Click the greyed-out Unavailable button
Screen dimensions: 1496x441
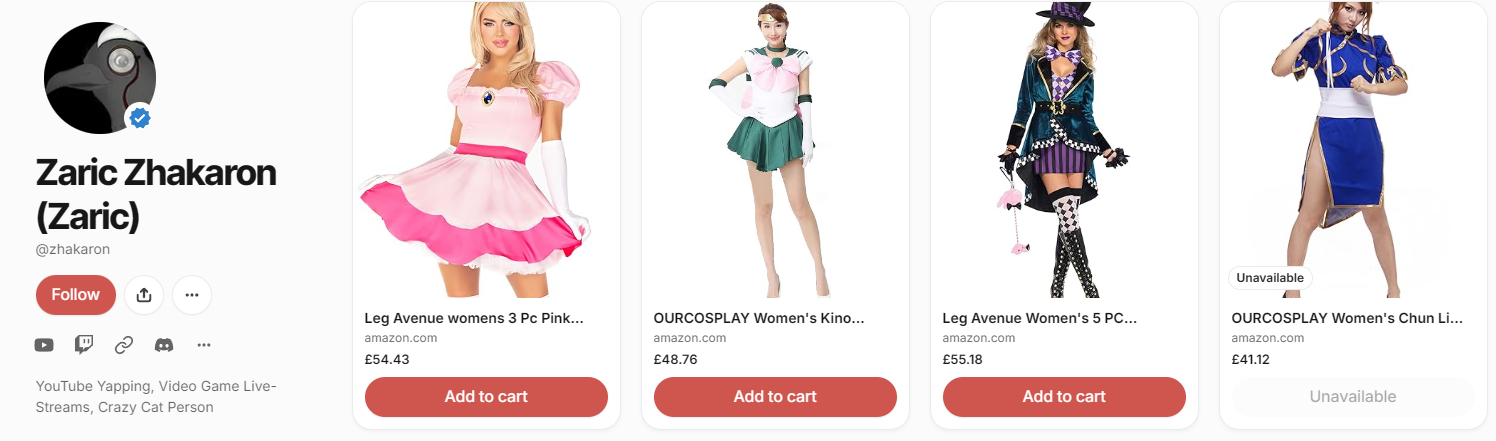click(1353, 397)
